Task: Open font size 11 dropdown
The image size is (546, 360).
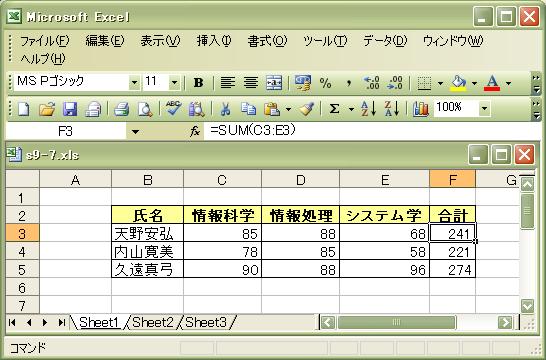Action: click(x=174, y=83)
